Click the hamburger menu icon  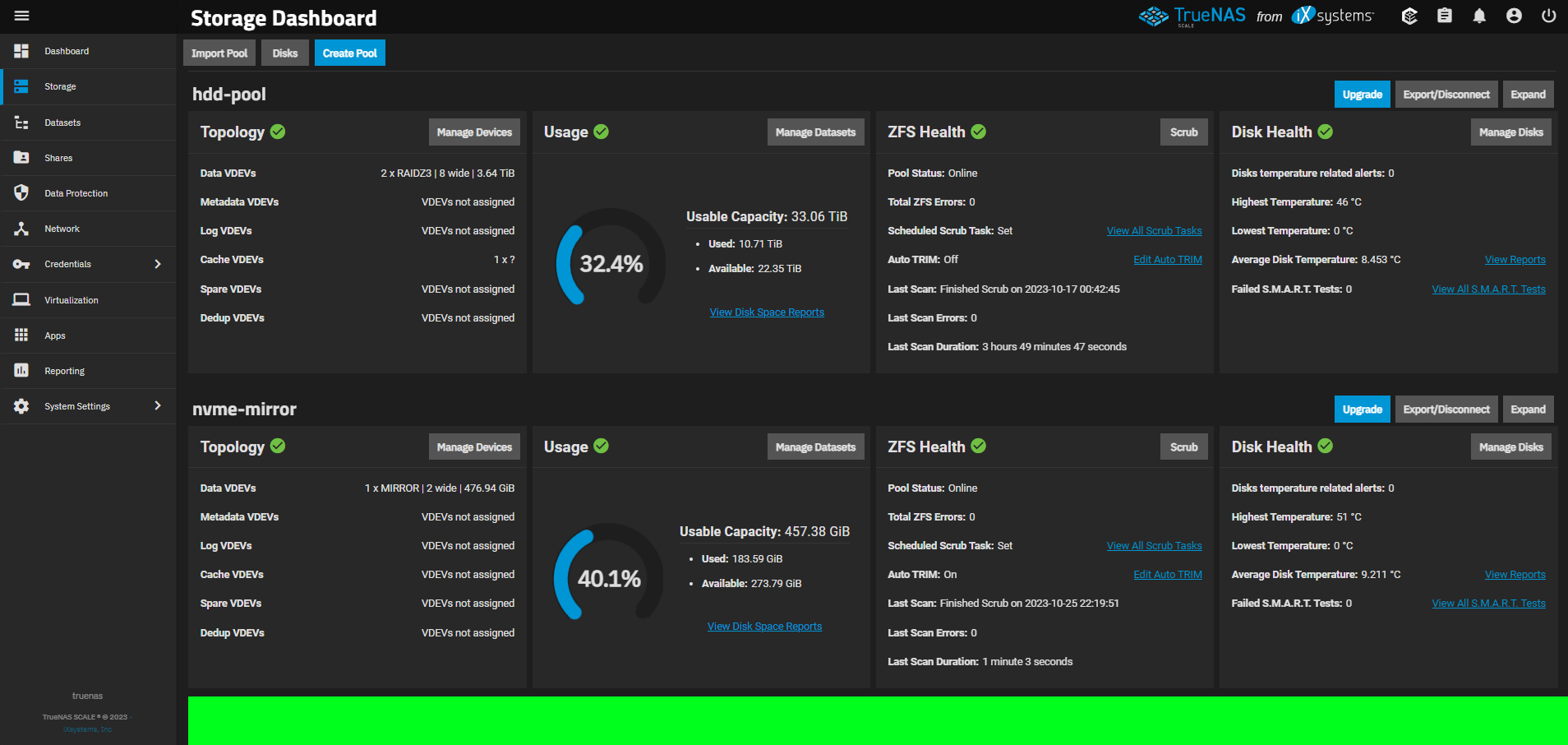(x=22, y=16)
